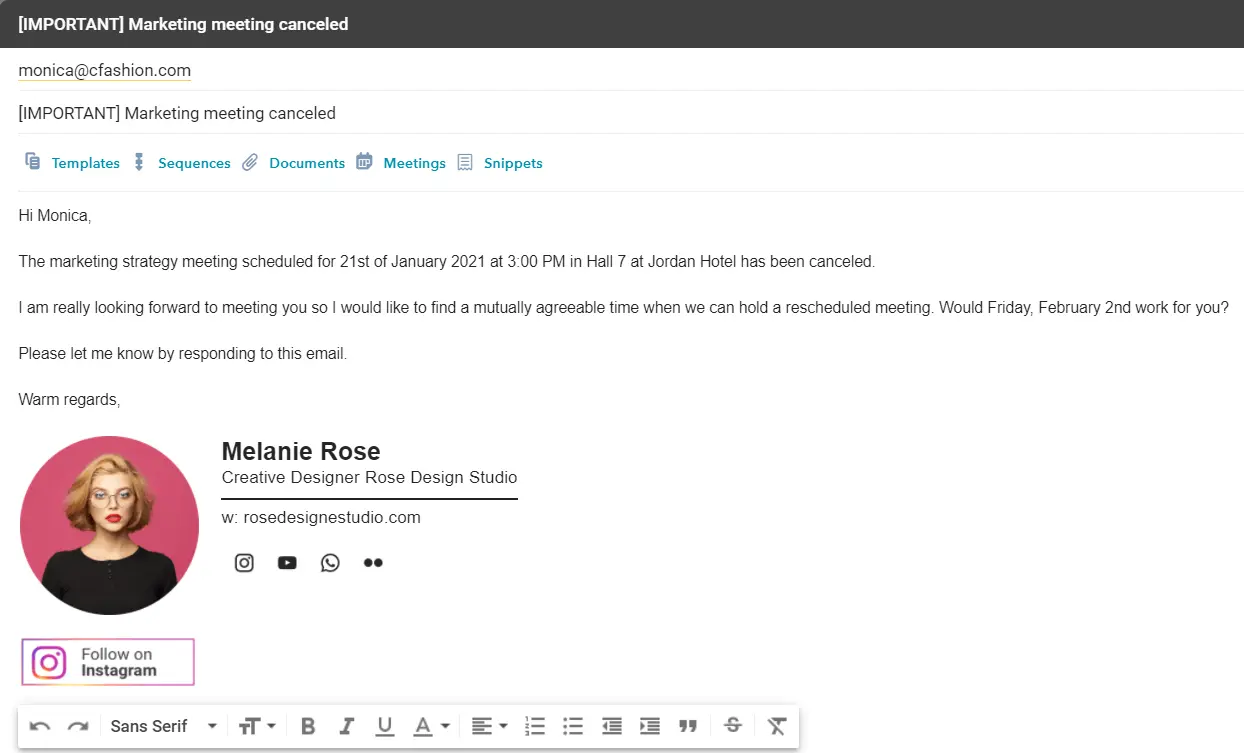Click the undo arrow icon
The height and width of the screenshot is (753, 1244).
tap(40, 726)
